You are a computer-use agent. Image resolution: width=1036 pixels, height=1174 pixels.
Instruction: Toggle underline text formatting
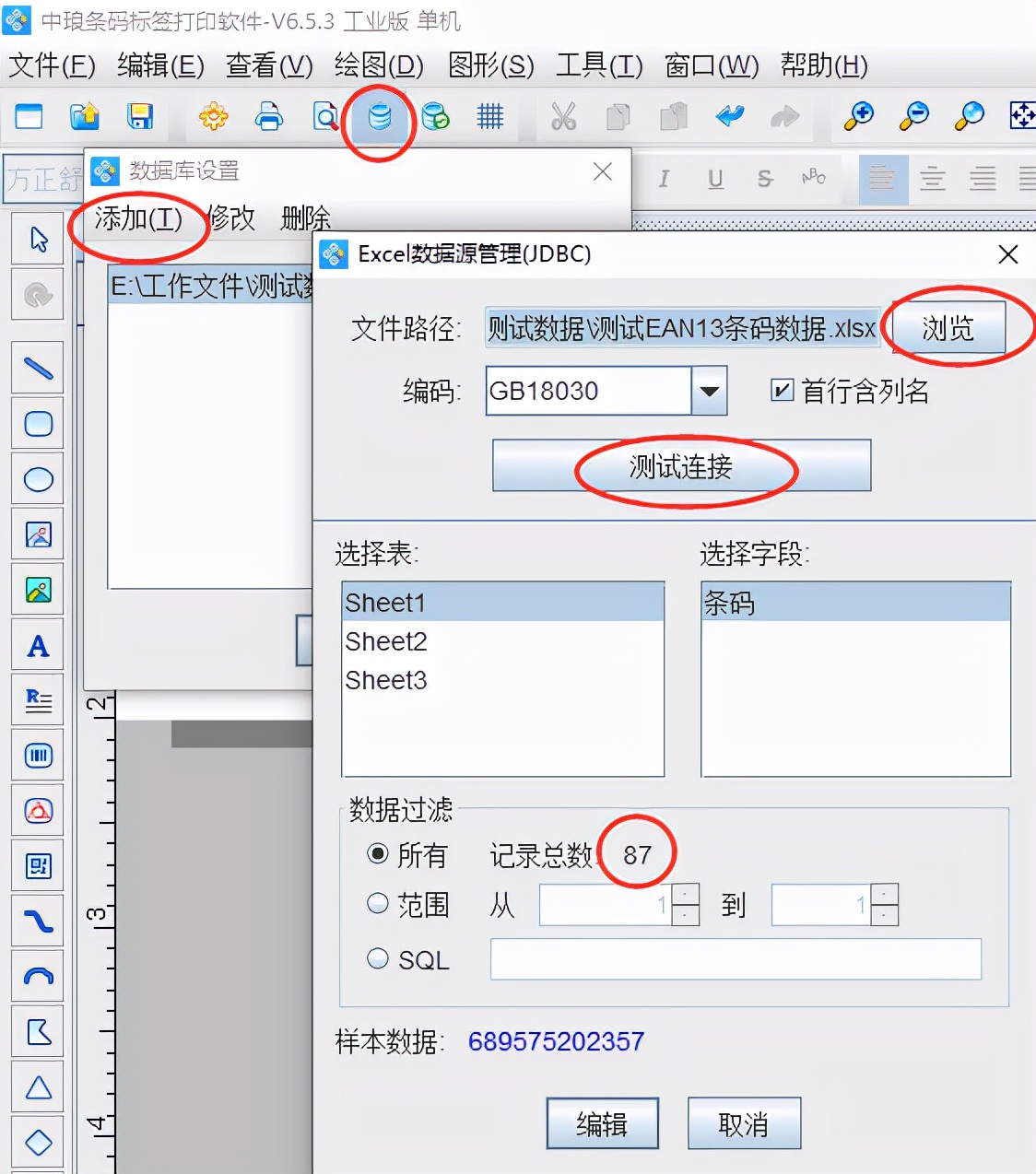(x=715, y=179)
